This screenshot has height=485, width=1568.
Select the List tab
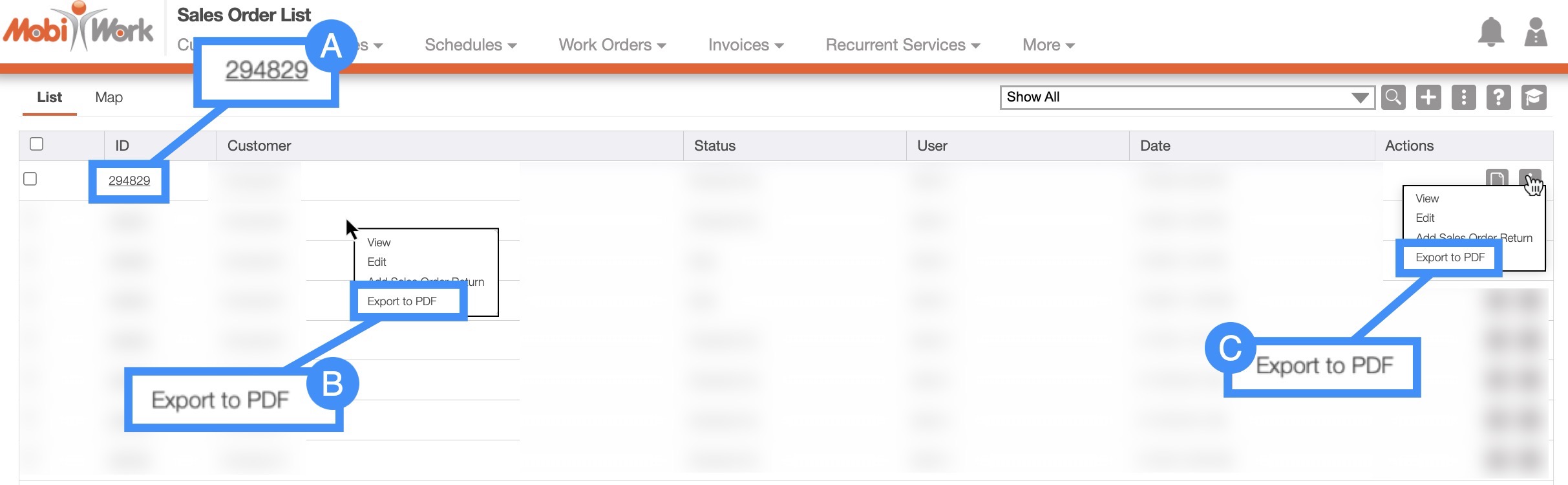tap(49, 98)
